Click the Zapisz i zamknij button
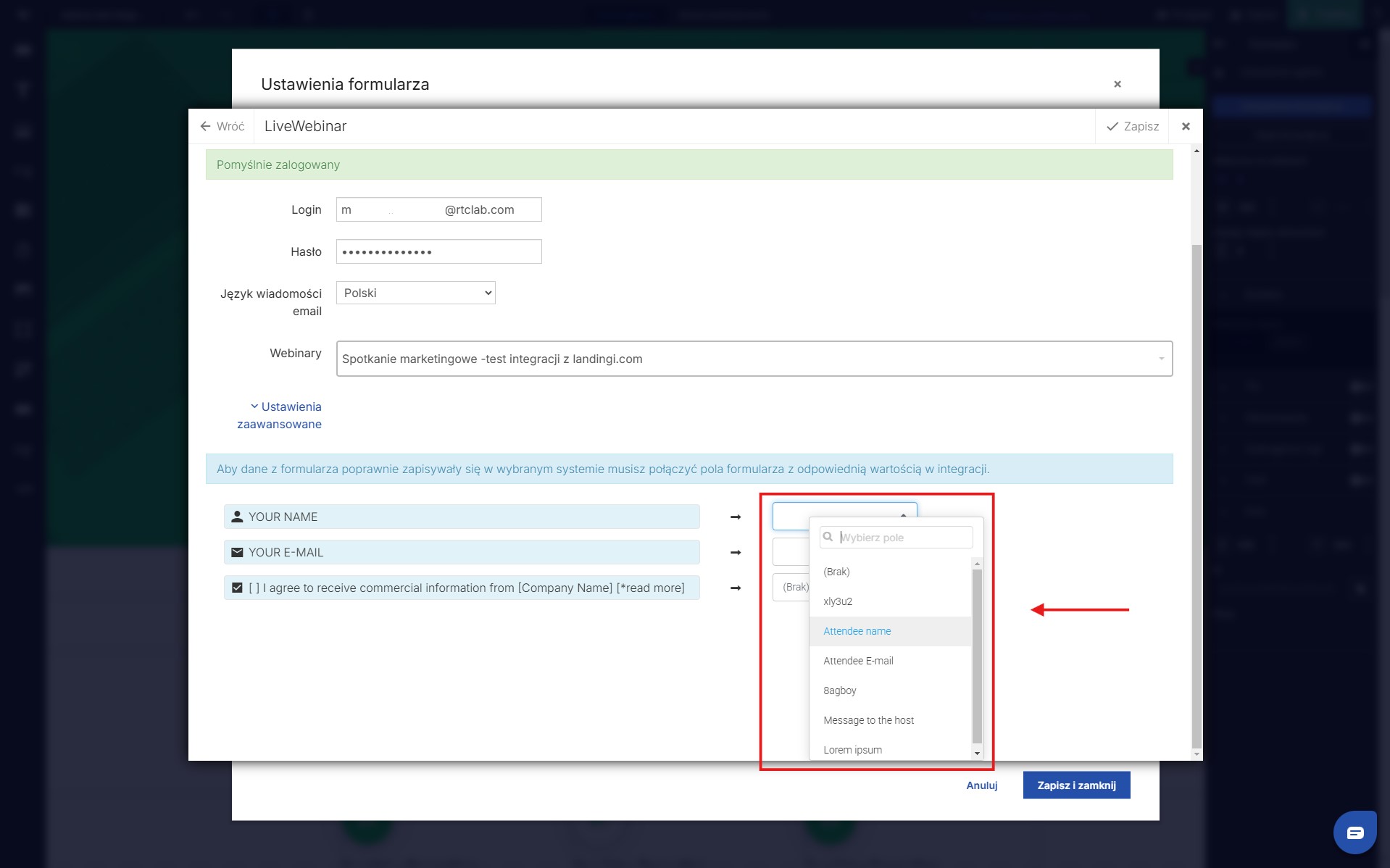This screenshot has height=868, width=1390. [1076, 785]
